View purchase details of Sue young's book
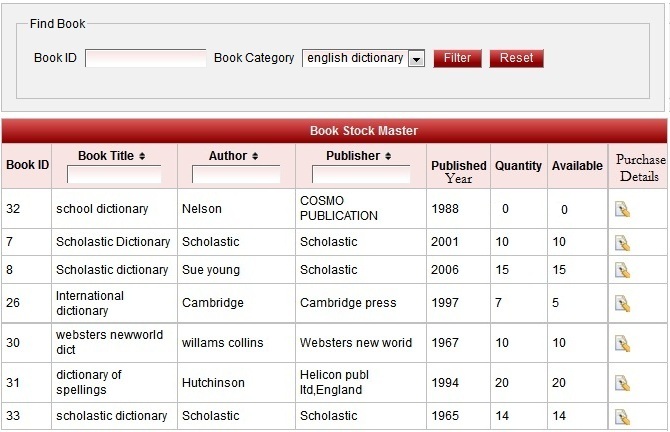The height and width of the screenshot is (432, 670). (x=622, y=270)
